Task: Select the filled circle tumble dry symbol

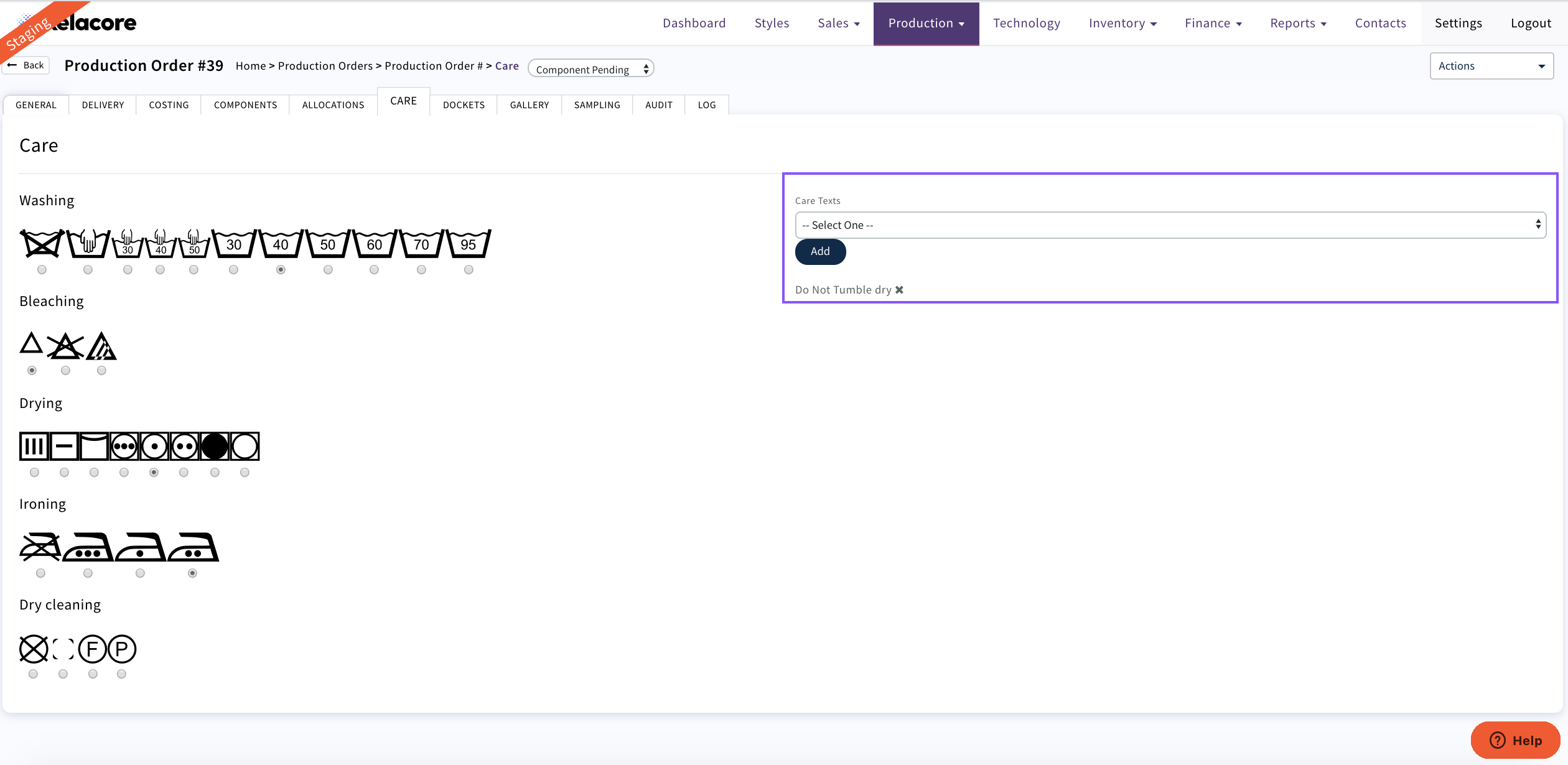Action: (215, 446)
